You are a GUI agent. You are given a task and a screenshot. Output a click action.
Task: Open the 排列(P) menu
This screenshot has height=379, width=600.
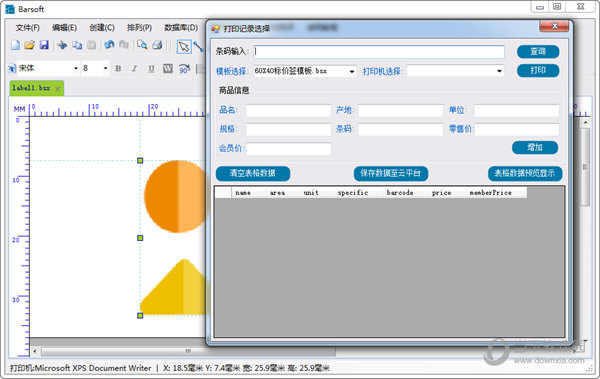[139, 28]
